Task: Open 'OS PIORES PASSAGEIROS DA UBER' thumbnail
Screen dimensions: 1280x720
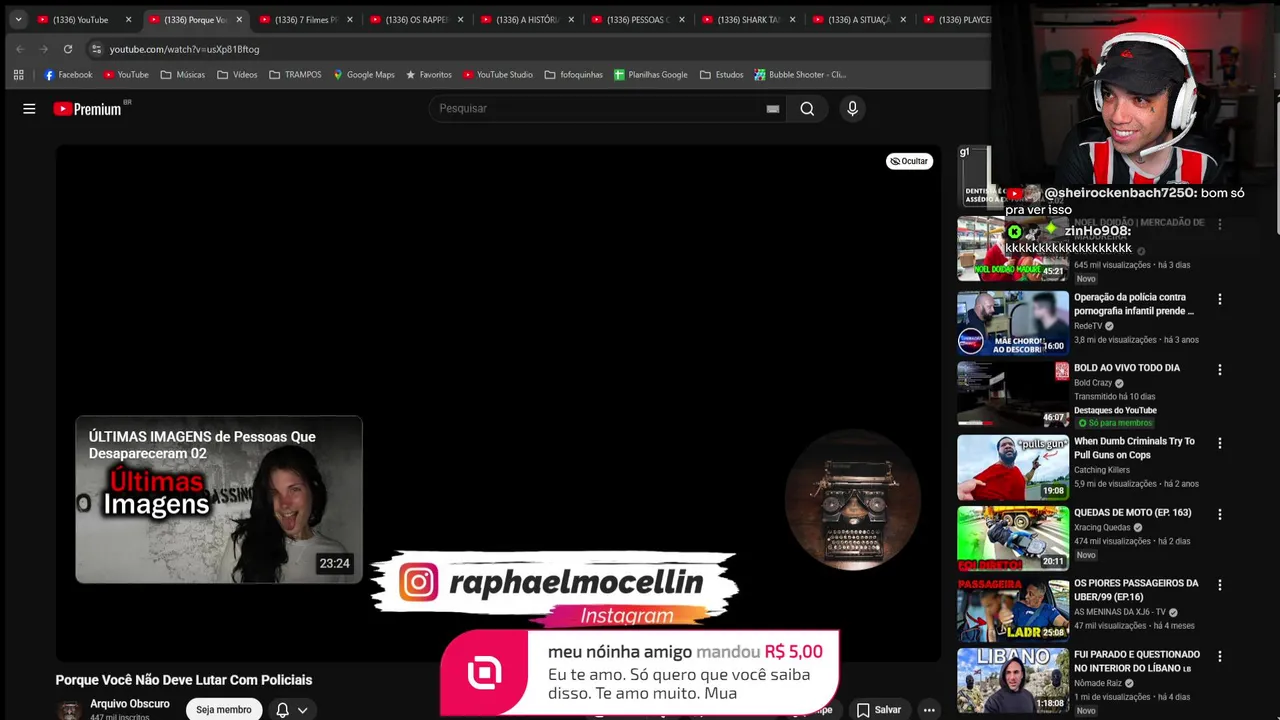Action: [1013, 609]
